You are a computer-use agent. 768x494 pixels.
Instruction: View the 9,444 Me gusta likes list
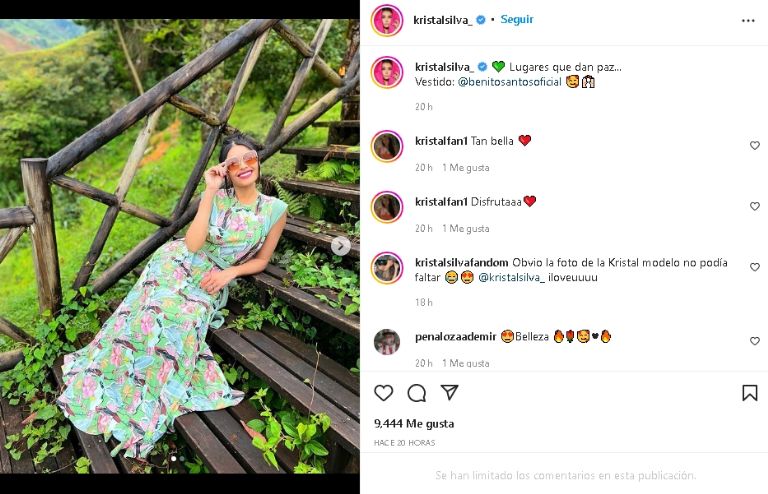[414, 424]
